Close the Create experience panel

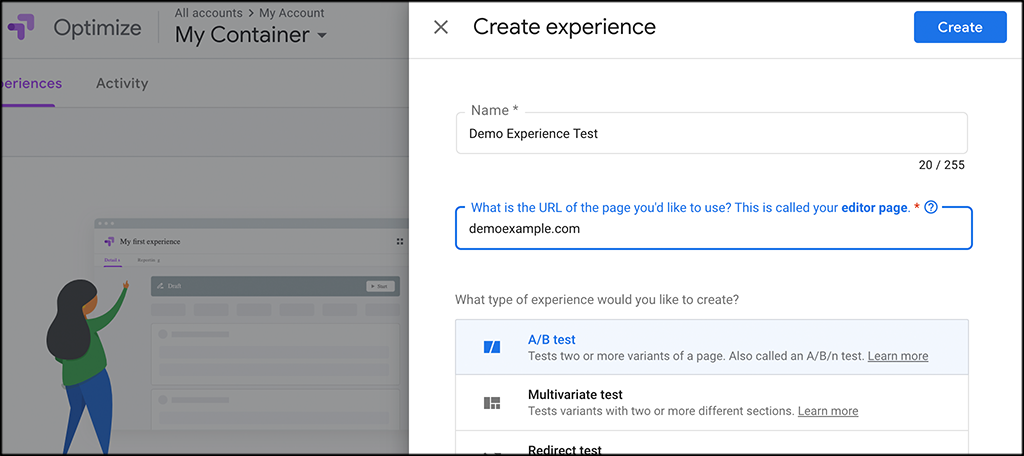point(441,27)
